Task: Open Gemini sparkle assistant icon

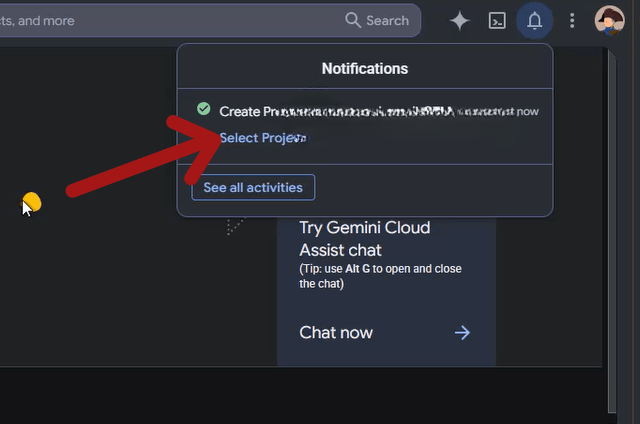Action: click(460, 20)
